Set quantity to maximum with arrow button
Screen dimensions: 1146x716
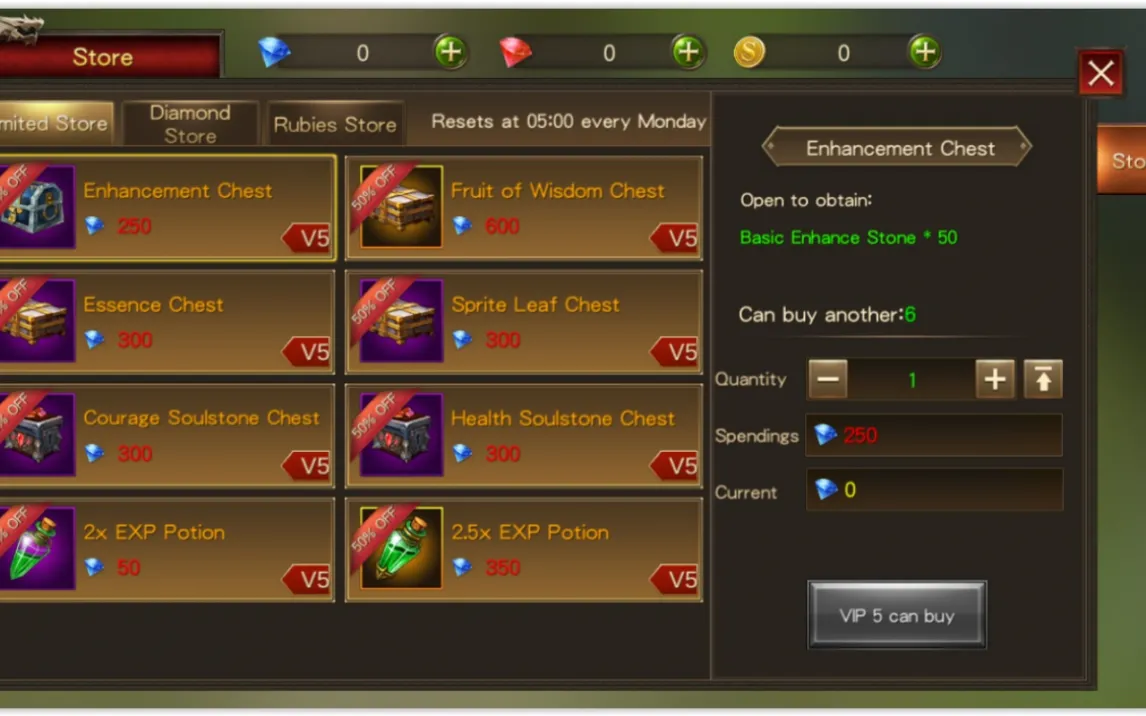coord(1043,379)
